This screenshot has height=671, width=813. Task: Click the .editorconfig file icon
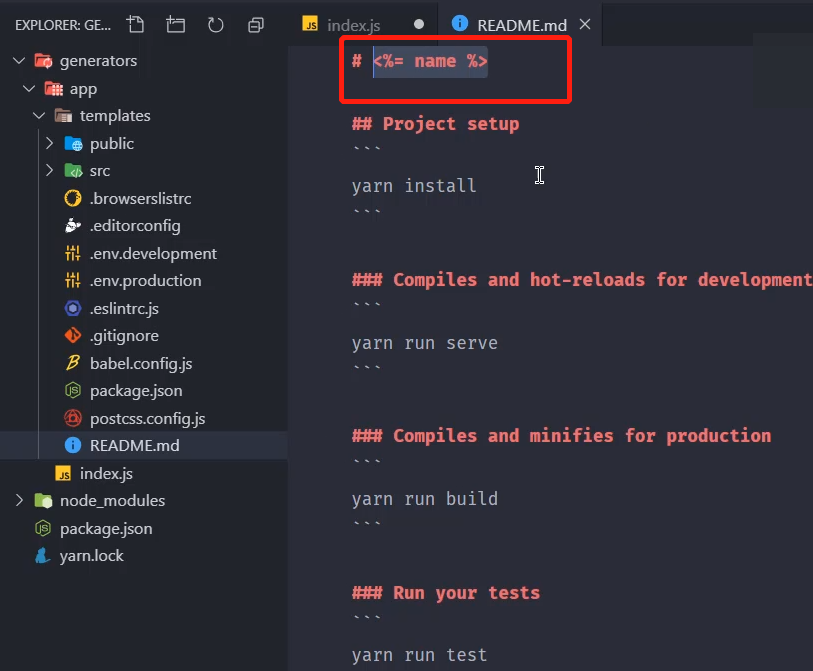click(x=73, y=226)
